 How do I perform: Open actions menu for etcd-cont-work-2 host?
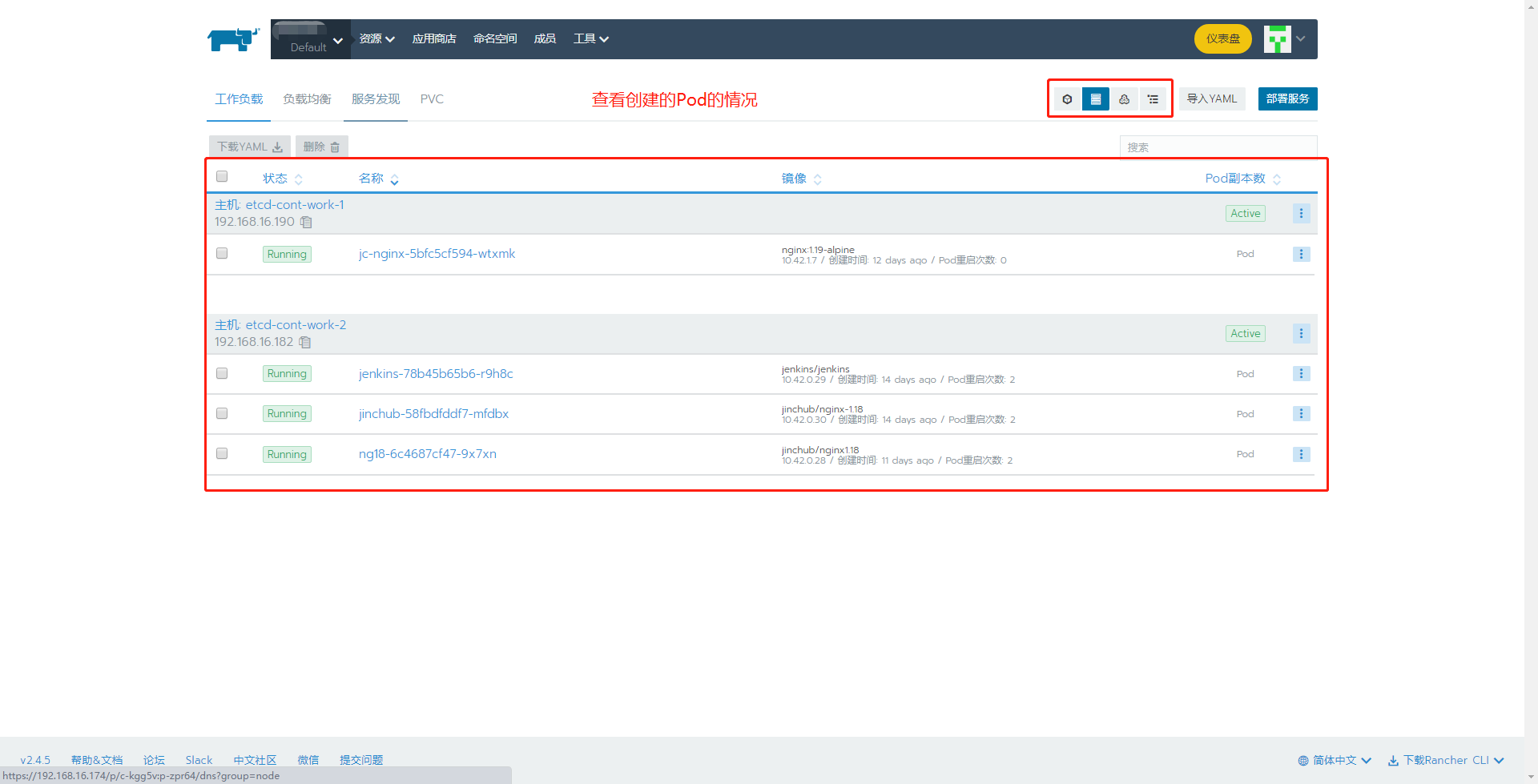(1301, 333)
